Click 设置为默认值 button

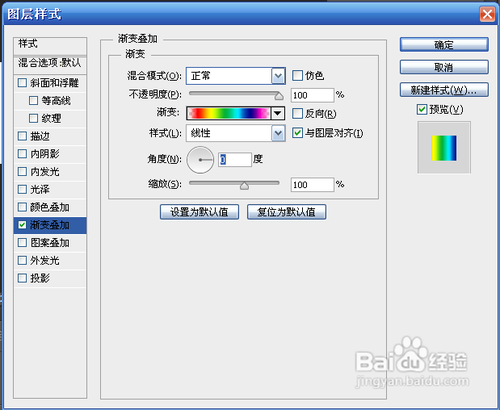199,212
